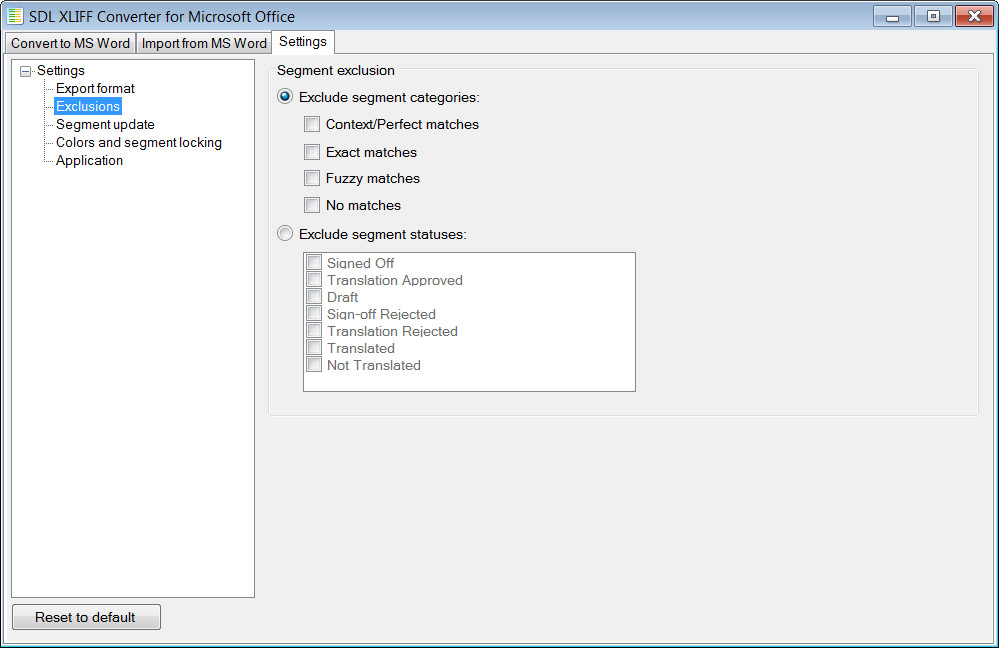This screenshot has height=648, width=999.
Task: Open Application settings
Action: 89,161
